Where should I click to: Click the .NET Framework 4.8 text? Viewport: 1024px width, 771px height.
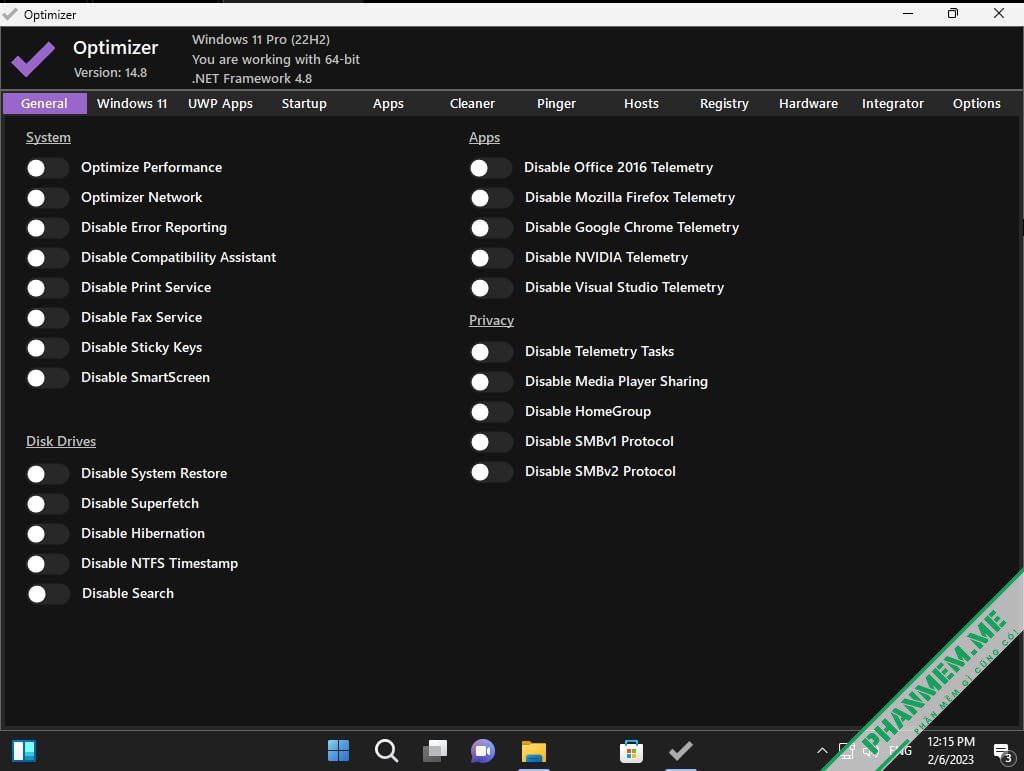(252, 78)
